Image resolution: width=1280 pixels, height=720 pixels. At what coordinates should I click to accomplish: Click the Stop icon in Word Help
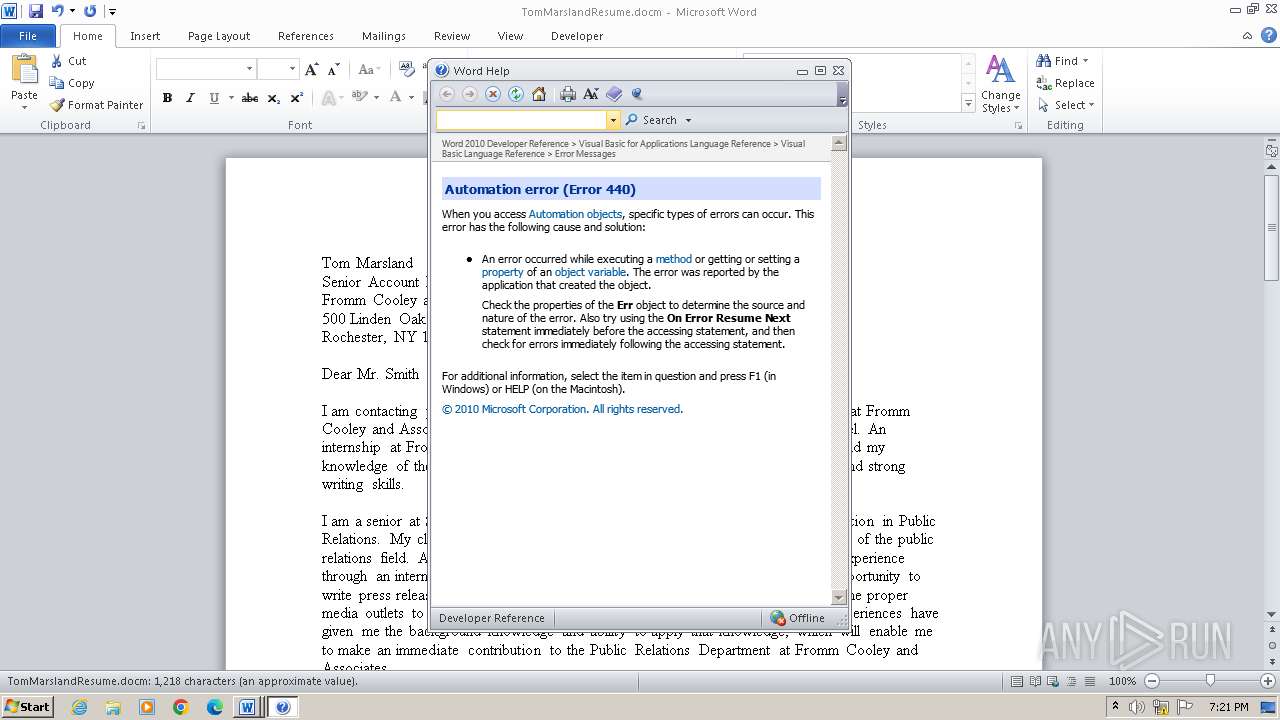(x=493, y=94)
